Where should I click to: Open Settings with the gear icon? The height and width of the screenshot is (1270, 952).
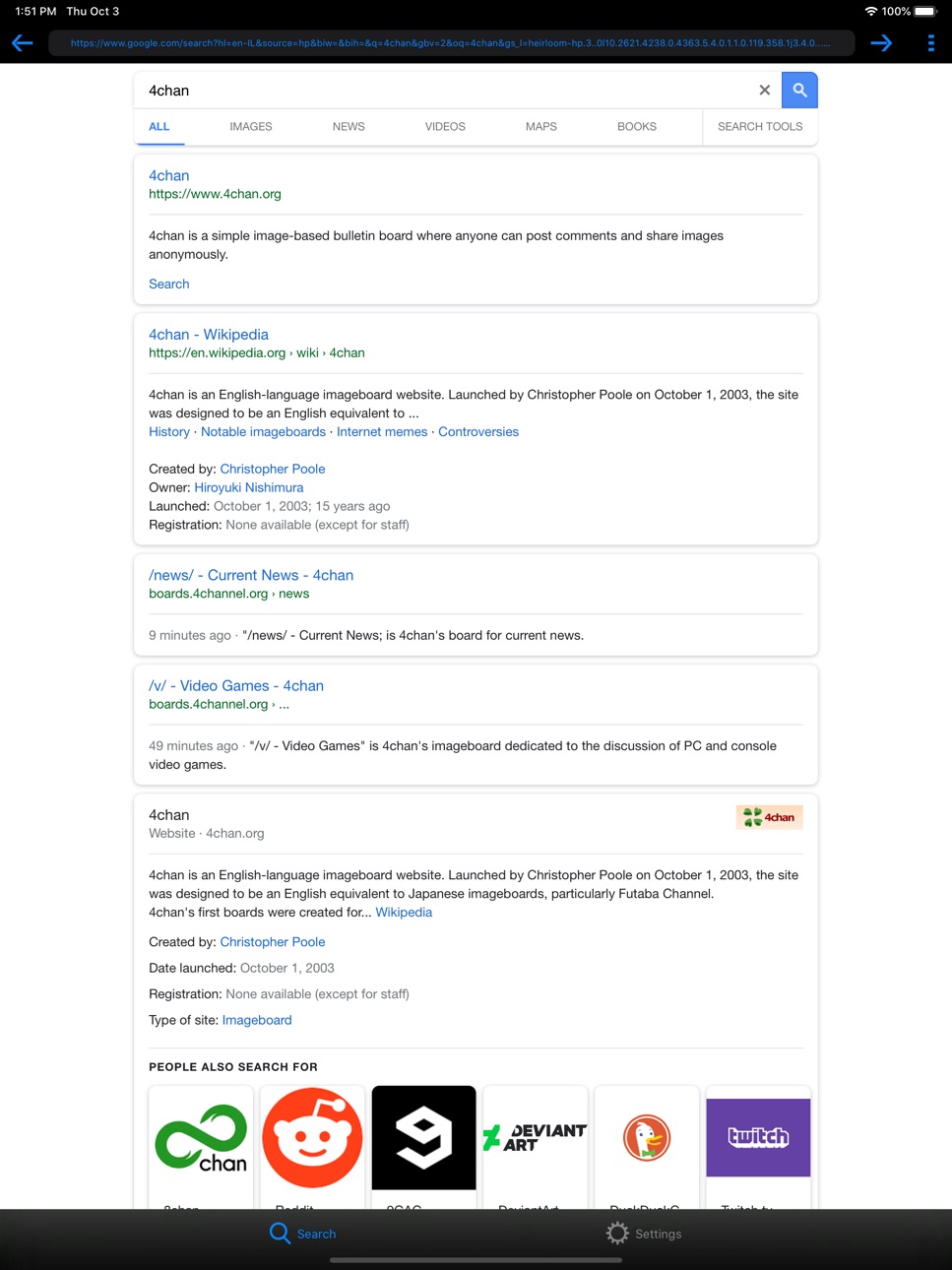click(617, 1234)
